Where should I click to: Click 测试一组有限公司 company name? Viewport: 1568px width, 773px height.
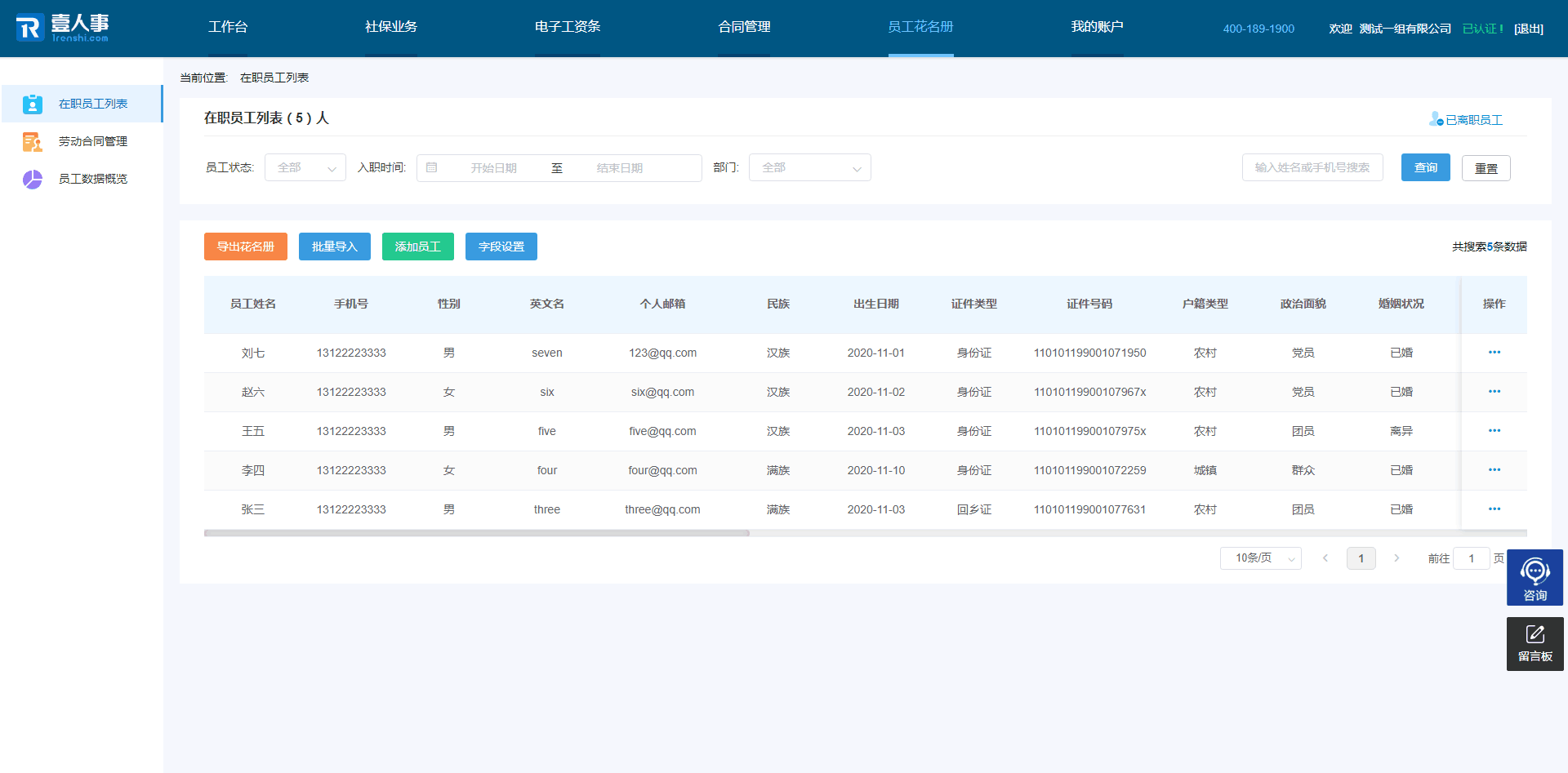(1405, 29)
